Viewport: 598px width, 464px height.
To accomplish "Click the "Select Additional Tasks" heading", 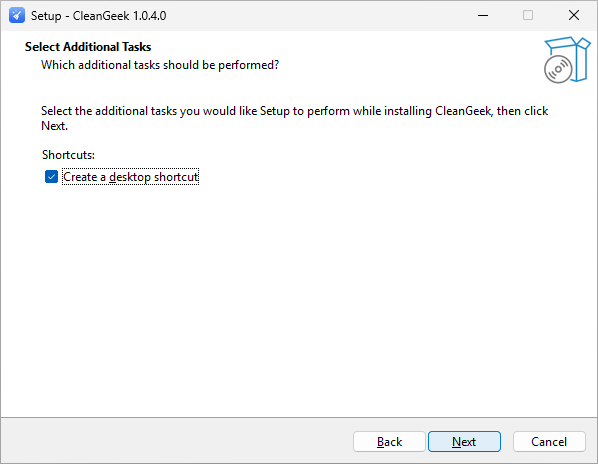I will [88, 47].
